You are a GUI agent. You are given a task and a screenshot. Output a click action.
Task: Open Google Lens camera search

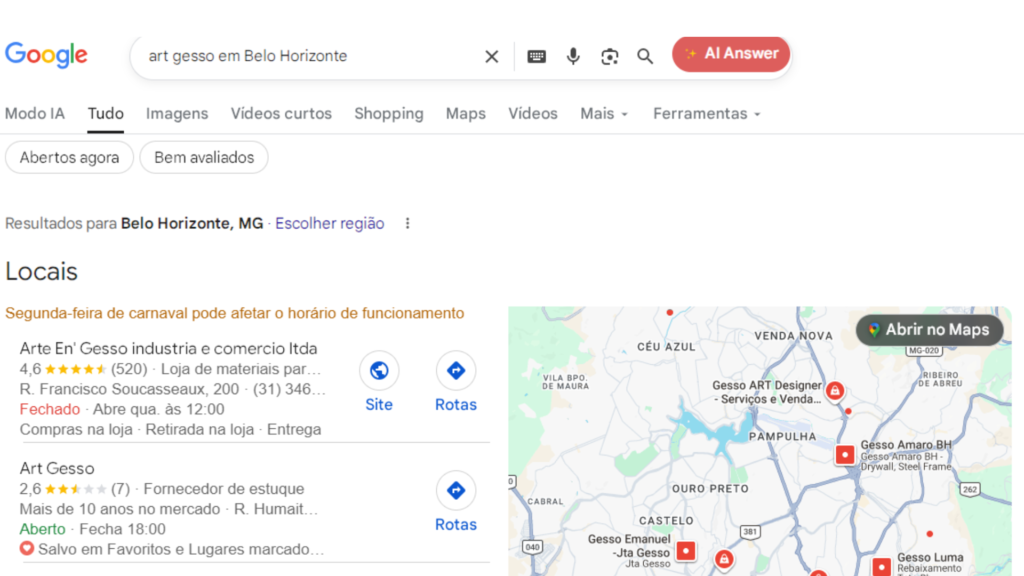point(609,56)
